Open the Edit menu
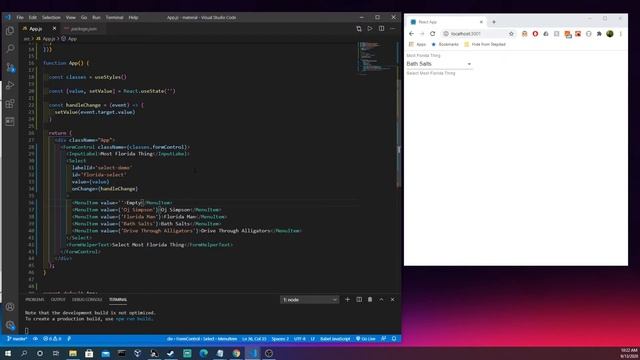This screenshot has width=640, height=360. (x=33, y=18)
